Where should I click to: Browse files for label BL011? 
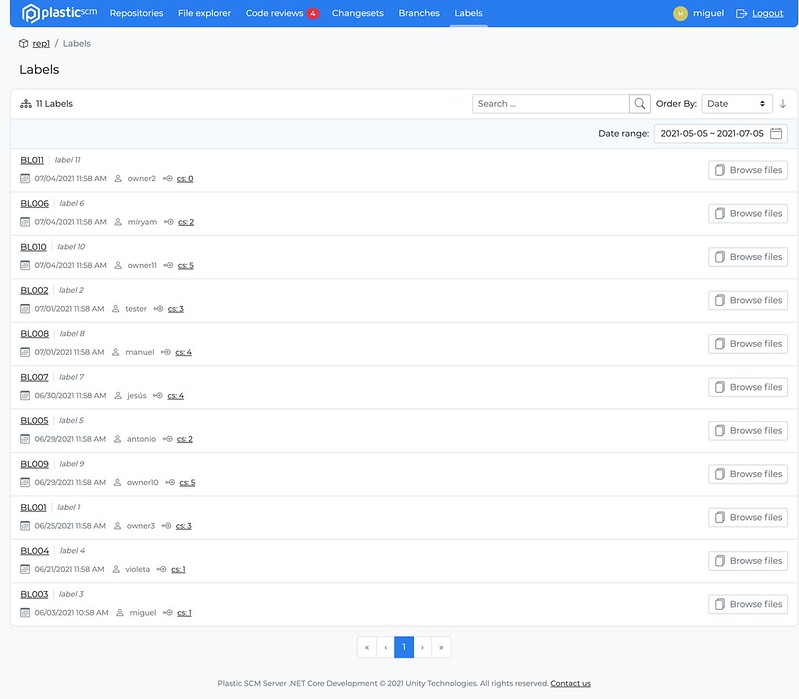point(748,170)
